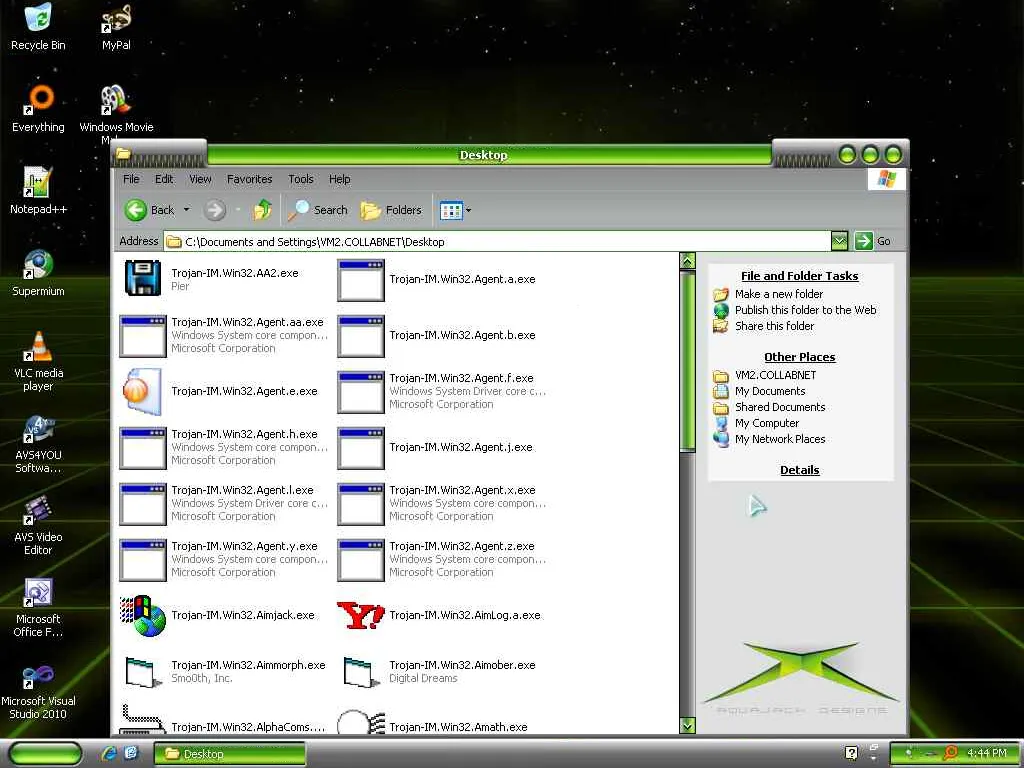This screenshot has height=768, width=1024.
Task: Click the file list scrollbar up arrow
Action: point(687,261)
